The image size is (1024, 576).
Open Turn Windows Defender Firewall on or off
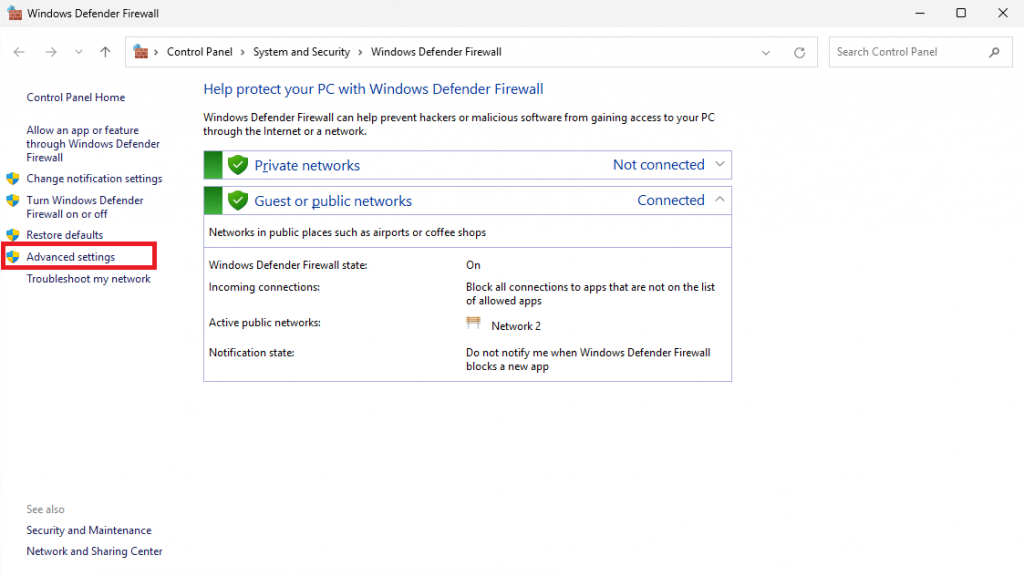[85, 207]
